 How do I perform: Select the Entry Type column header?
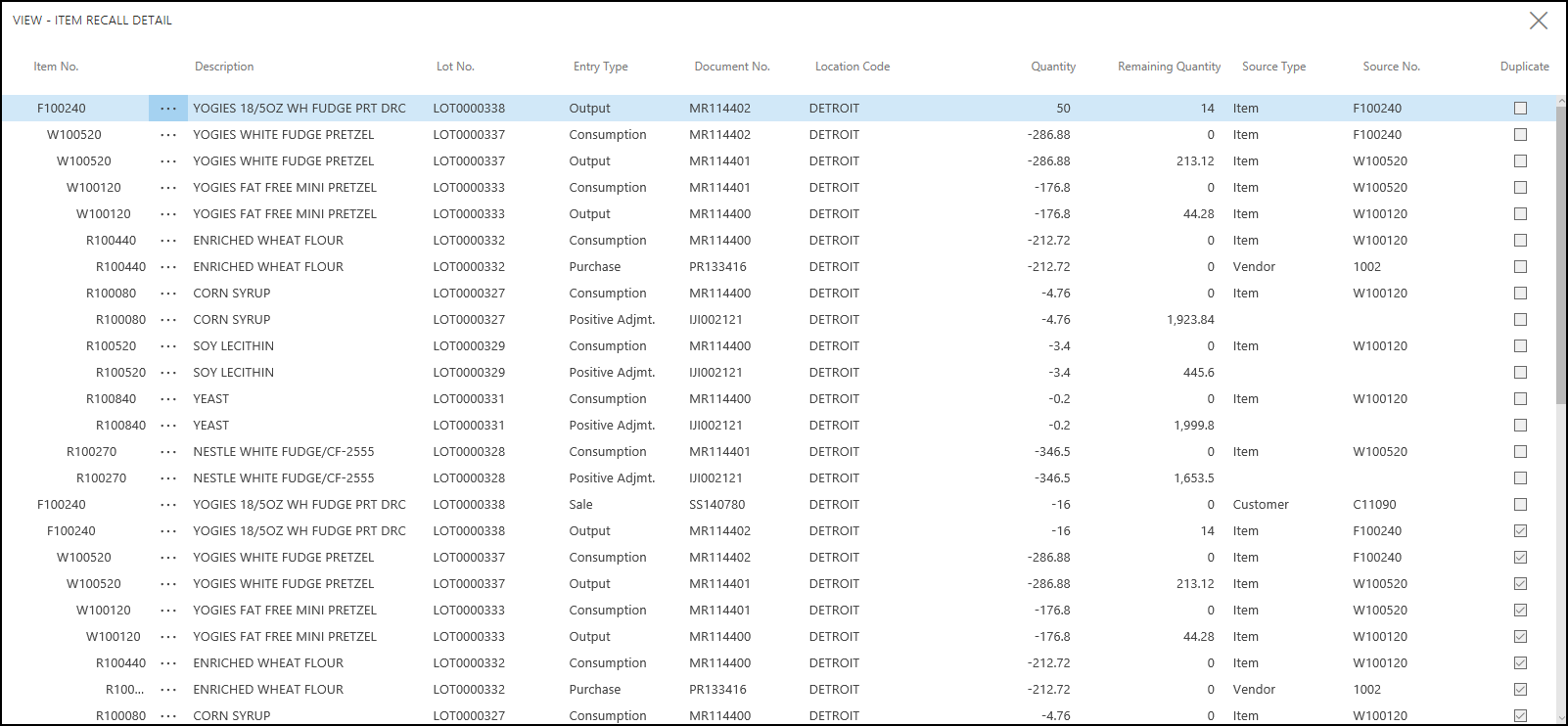(x=600, y=67)
